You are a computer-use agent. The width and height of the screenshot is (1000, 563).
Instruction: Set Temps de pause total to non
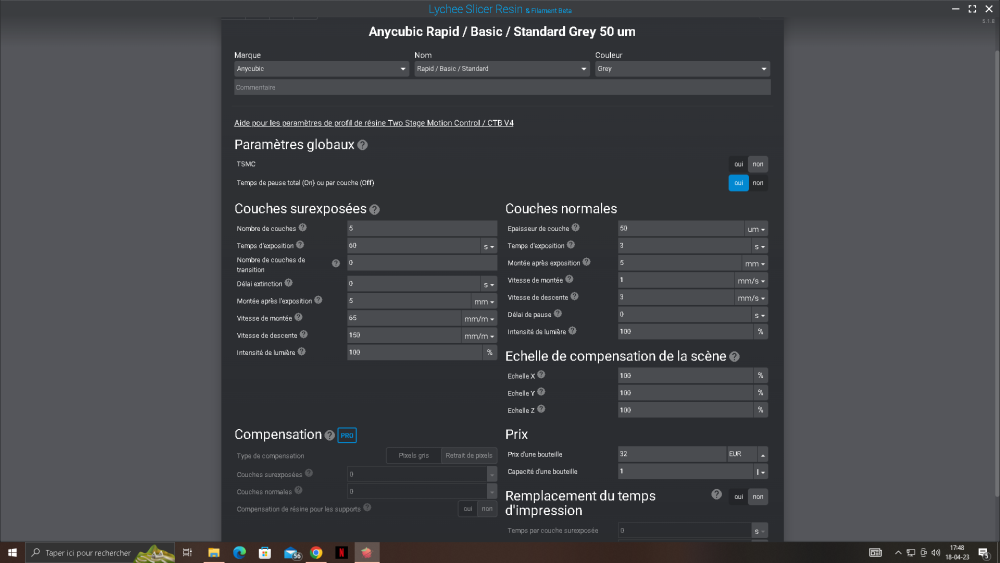click(x=758, y=183)
